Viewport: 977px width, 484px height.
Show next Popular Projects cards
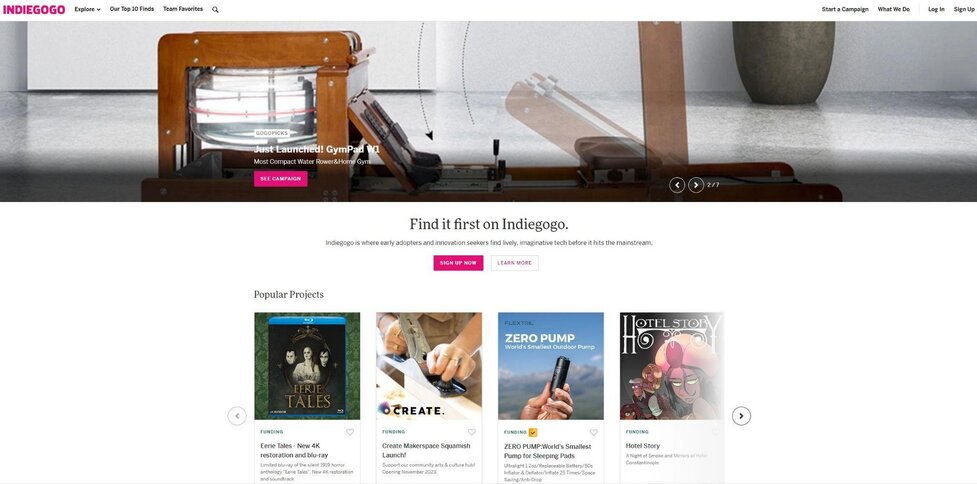(x=741, y=416)
